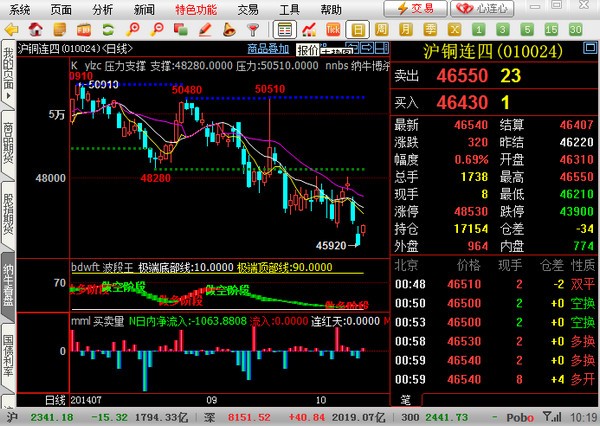This screenshot has height=426, width=600.
Task: Show Tick chart
Action: (x=333, y=29)
